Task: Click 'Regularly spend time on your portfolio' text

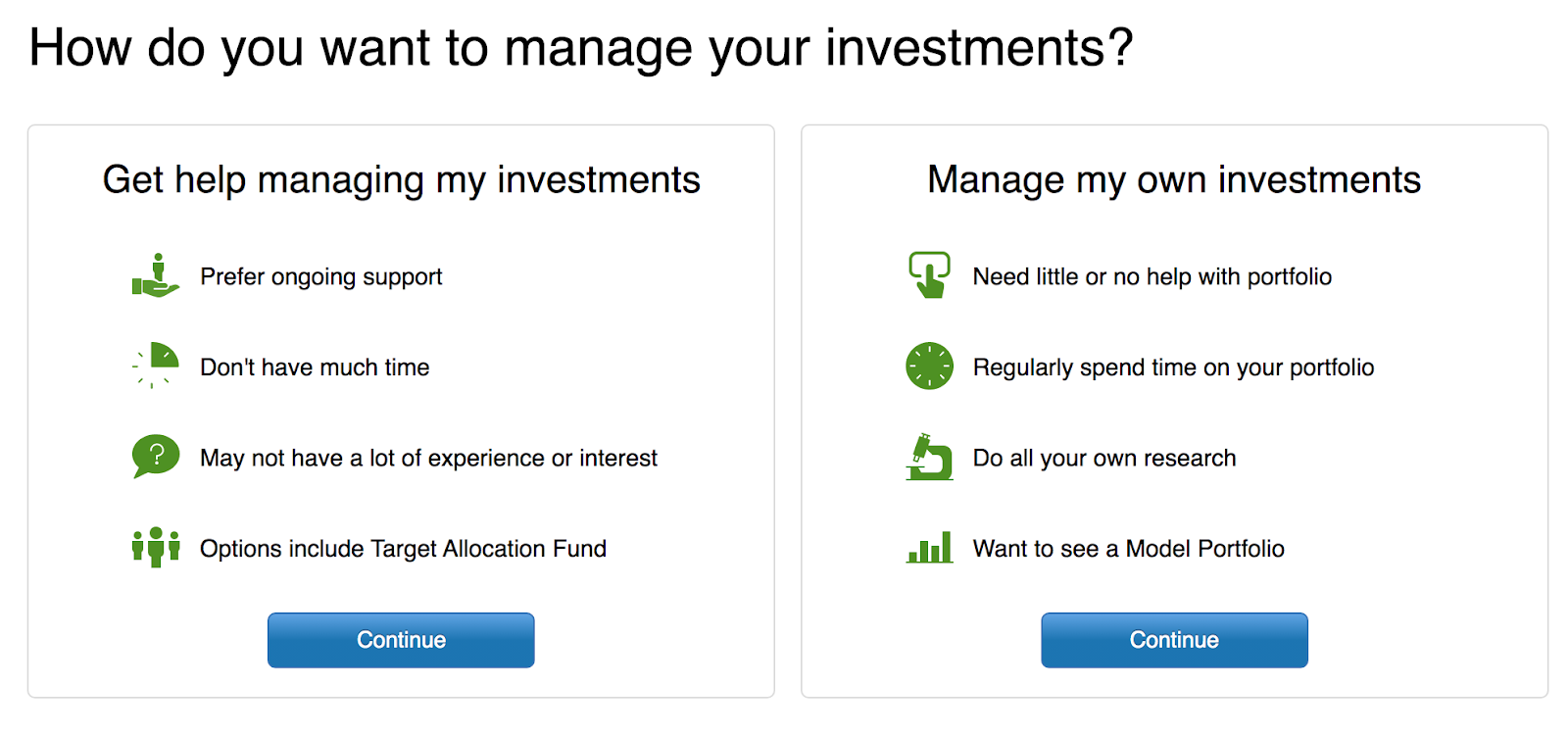Action: (x=1173, y=367)
